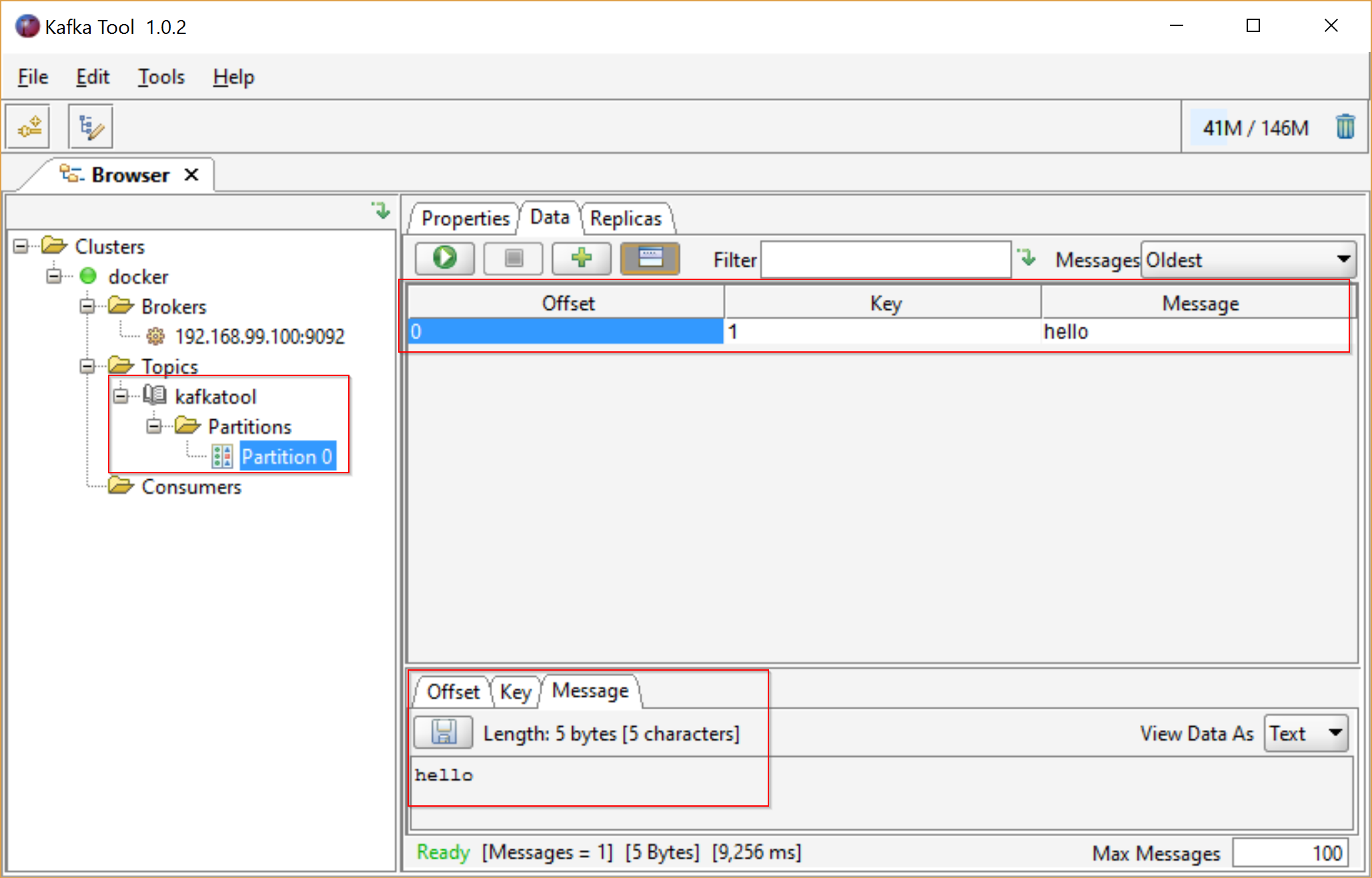Open the View Data As Text dropdown
Viewport: 1372px width, 878px height.
pos(1306,733)
